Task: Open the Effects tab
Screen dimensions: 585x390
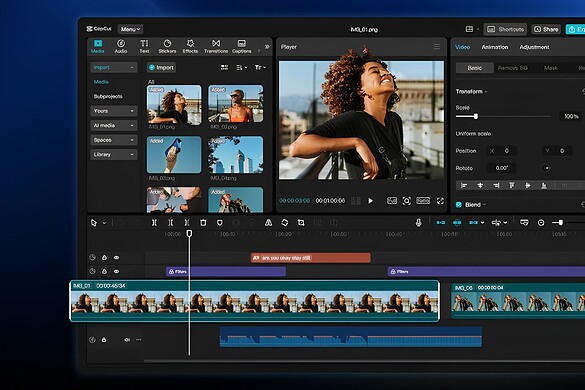Action: (x=190, y=47)
